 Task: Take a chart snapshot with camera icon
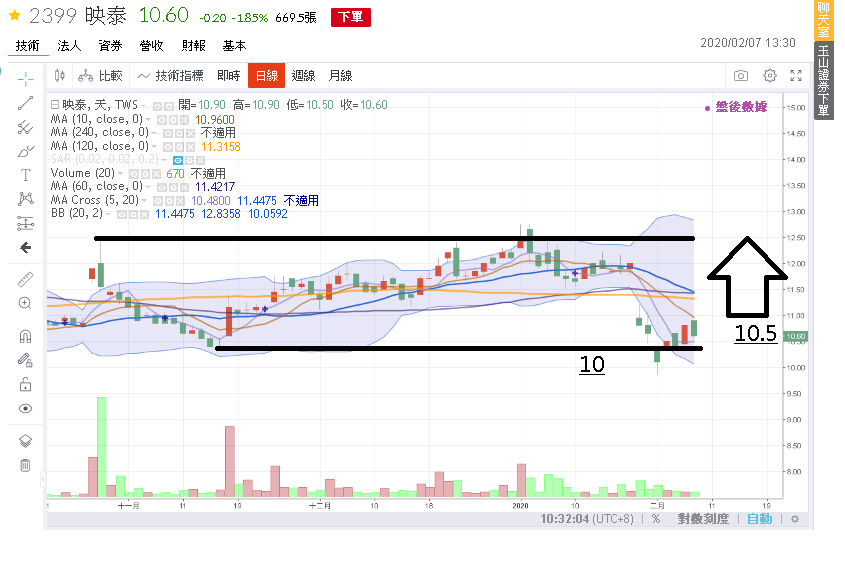[741, 75]
